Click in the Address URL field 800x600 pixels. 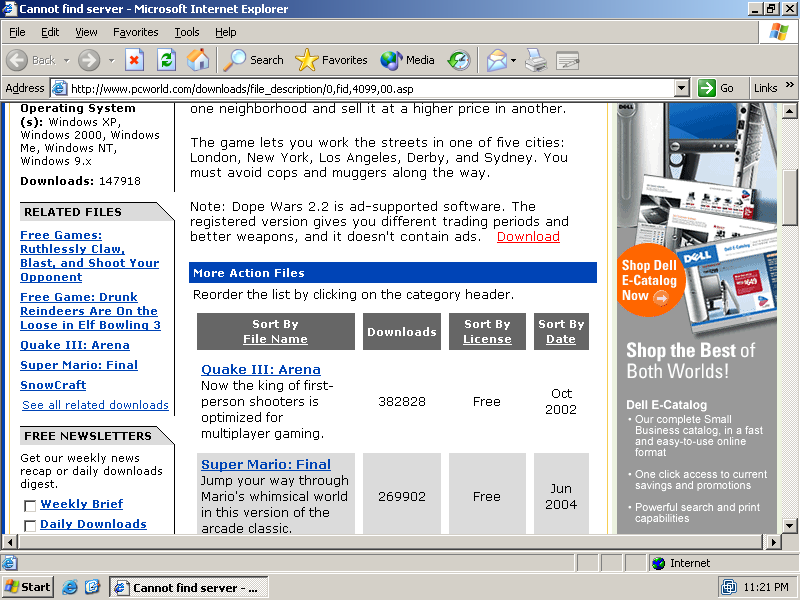click(371, 89)
